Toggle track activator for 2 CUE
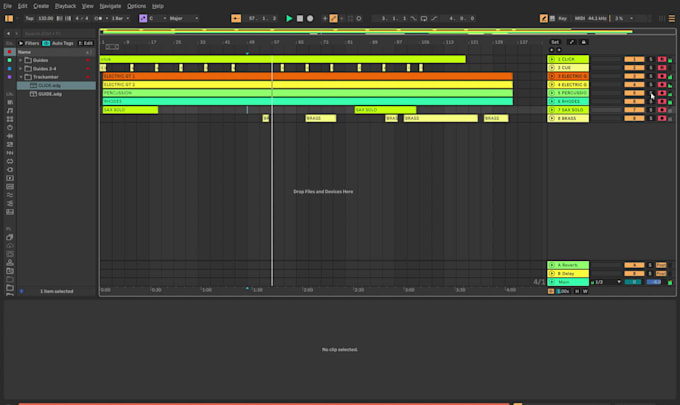 634,68
